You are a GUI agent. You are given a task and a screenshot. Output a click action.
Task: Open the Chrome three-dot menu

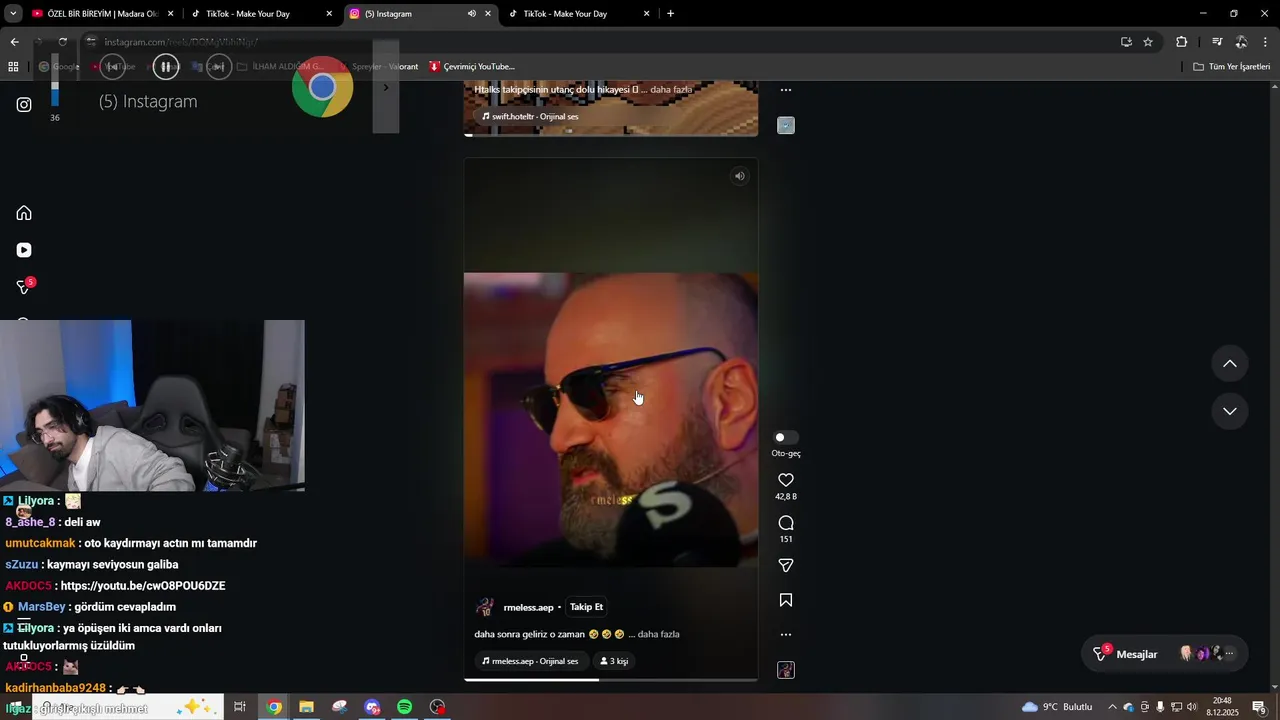[1266, 42]
